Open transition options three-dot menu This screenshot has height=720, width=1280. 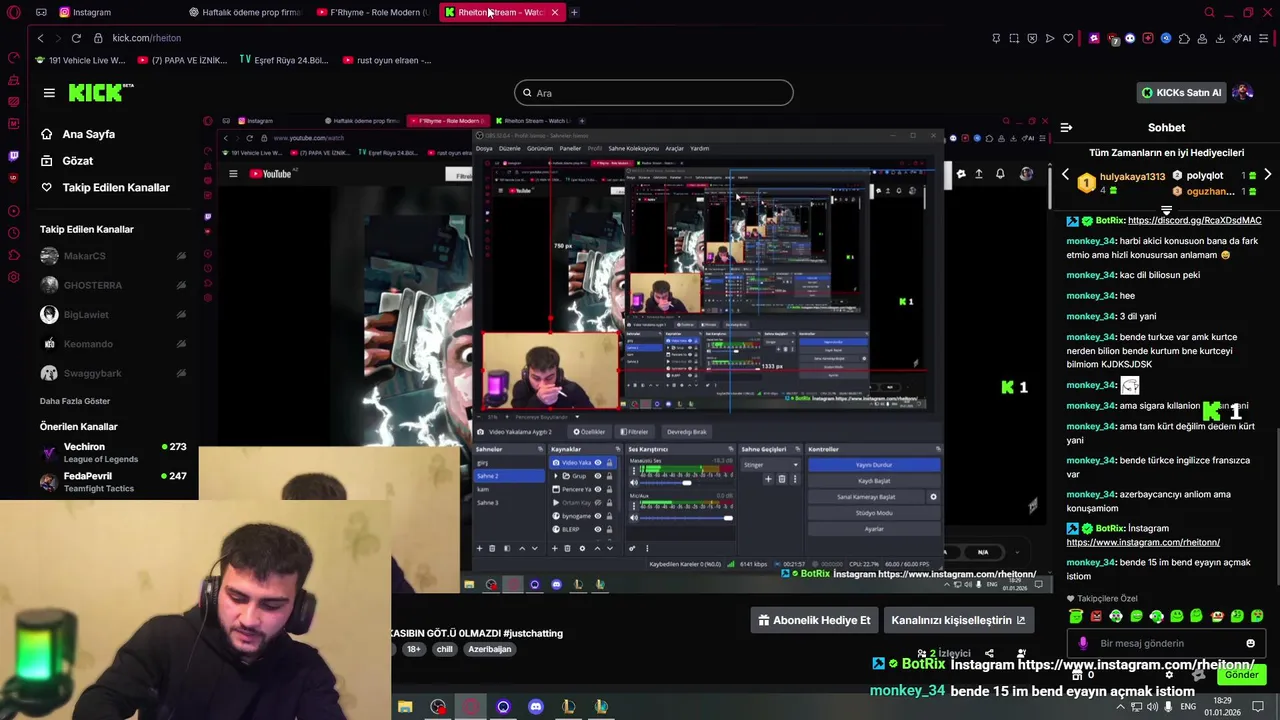[x=795, y=479]
